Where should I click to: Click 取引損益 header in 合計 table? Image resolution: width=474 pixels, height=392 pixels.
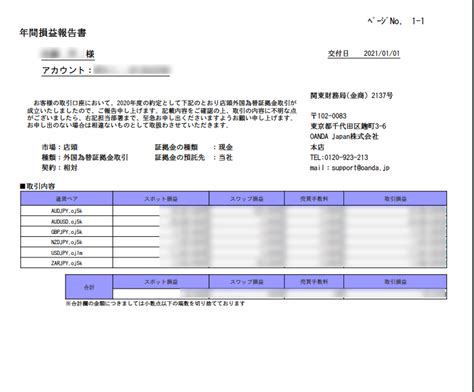pos(395,282)
